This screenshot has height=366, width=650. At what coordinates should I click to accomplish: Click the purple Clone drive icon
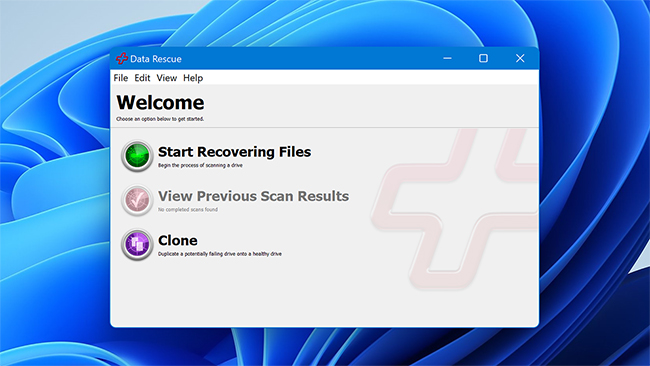137,245
